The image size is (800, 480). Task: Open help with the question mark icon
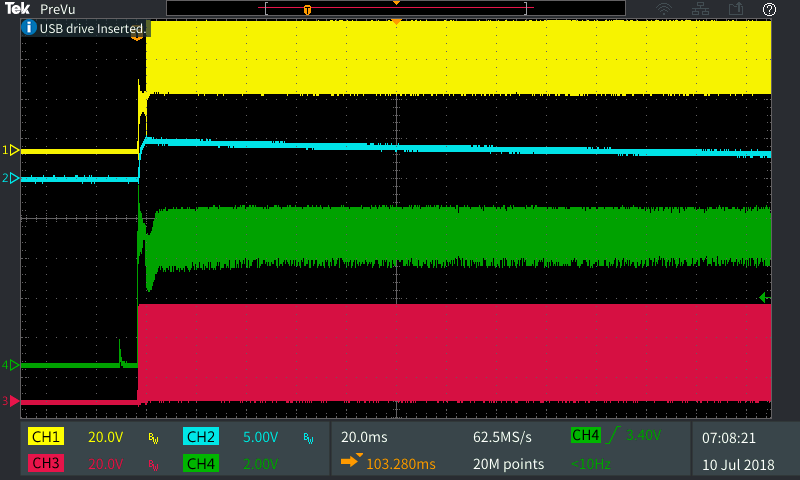769,9
